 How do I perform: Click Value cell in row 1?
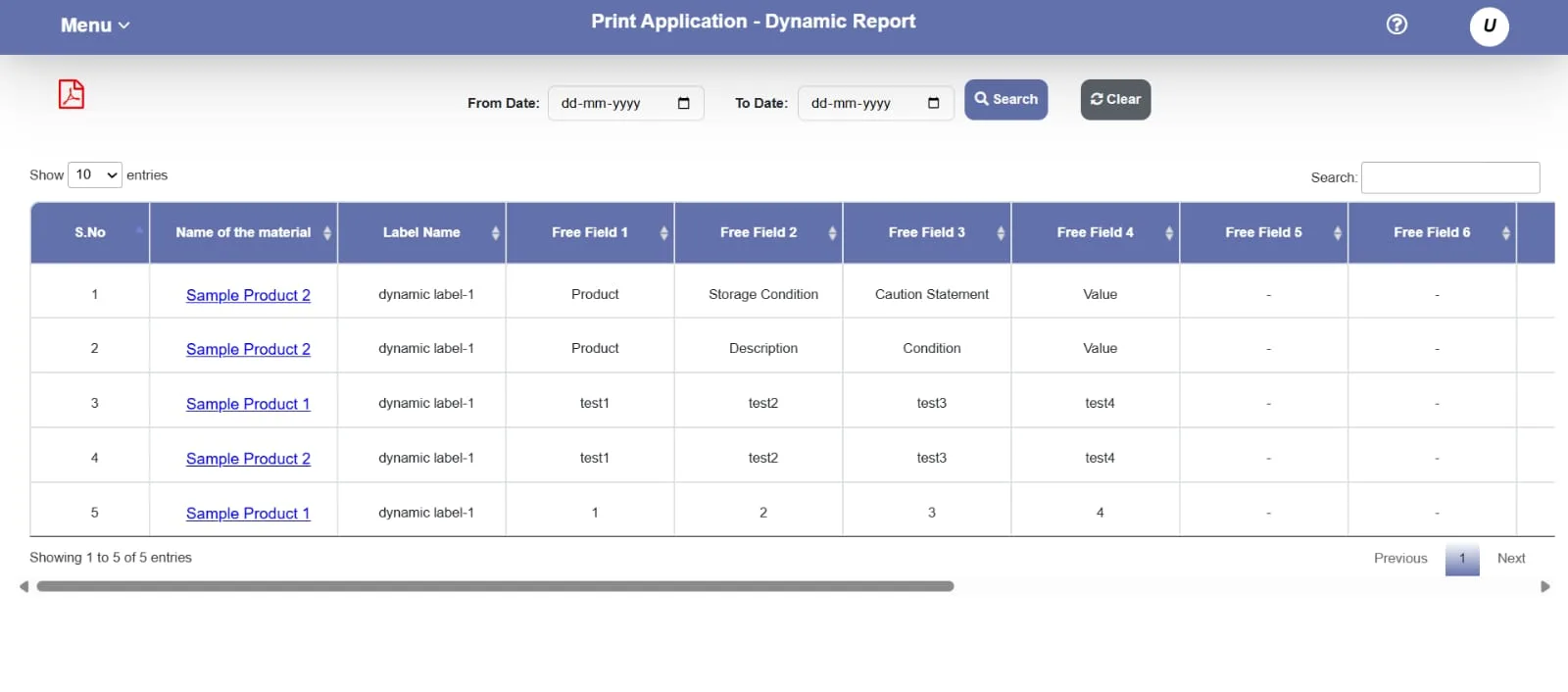[1096, 291]
